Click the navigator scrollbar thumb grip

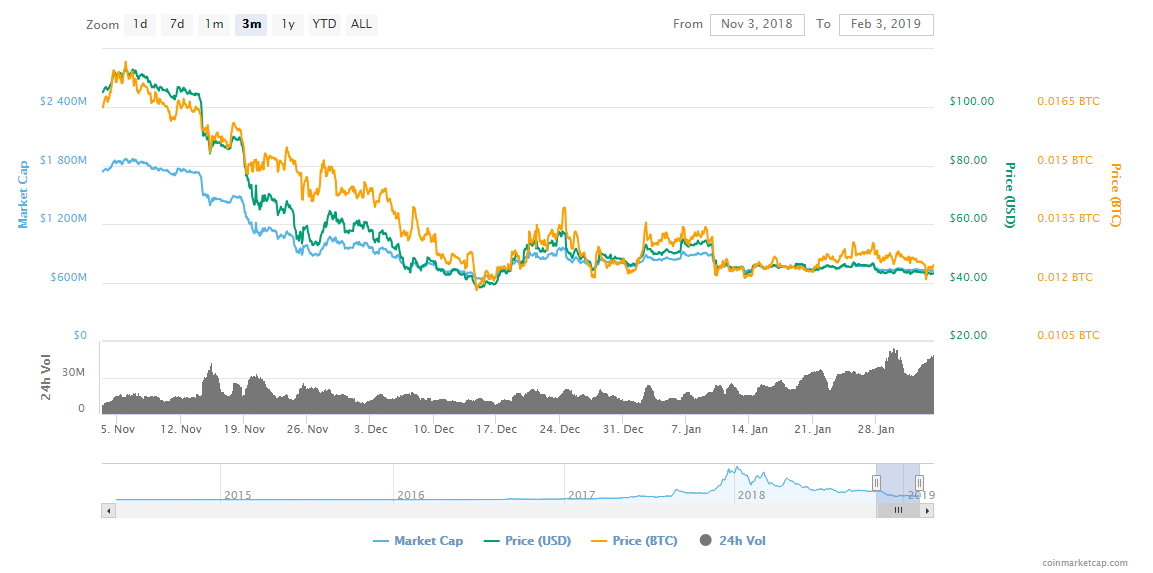point(898,510)
